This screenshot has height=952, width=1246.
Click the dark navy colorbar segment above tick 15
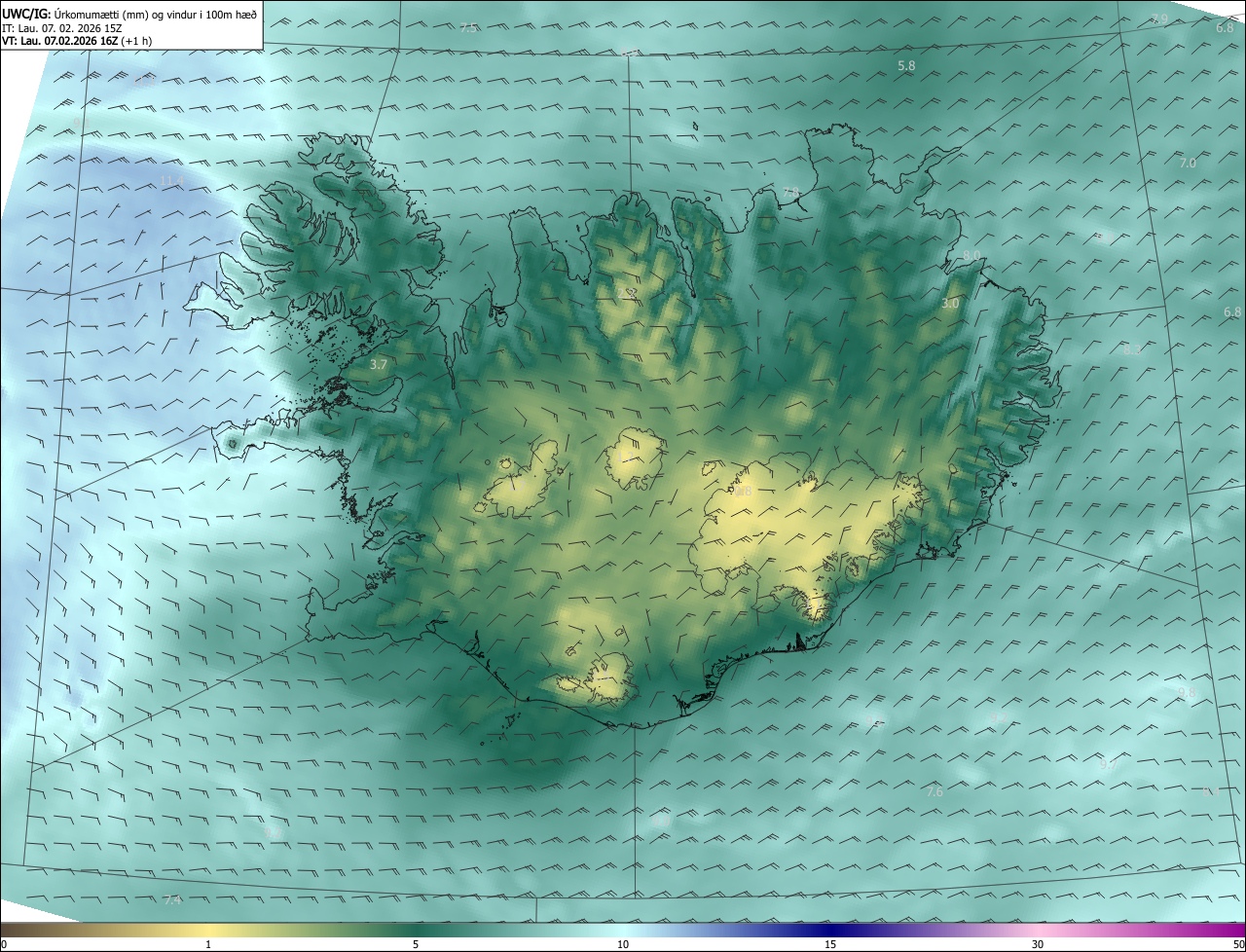click(x=830, y=930)
